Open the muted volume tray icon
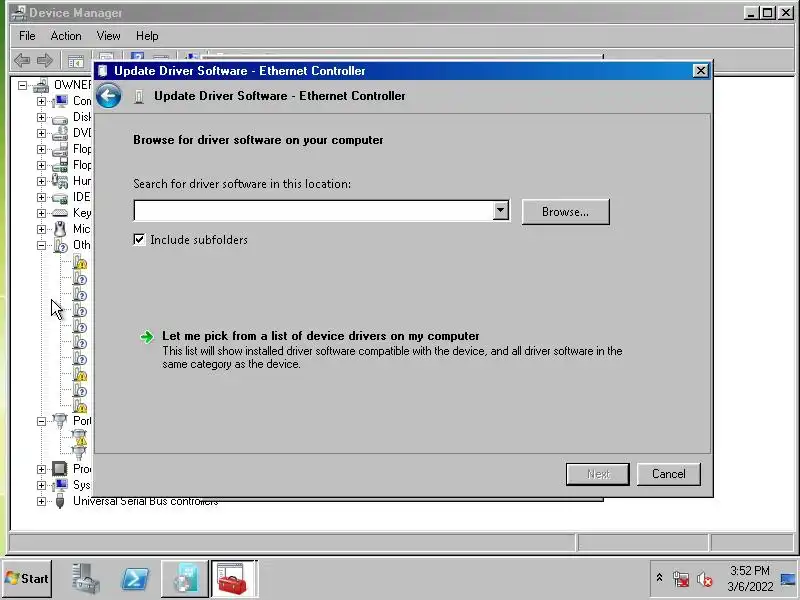The height and width of the screenshot is (600, 800). coord(705,579)
